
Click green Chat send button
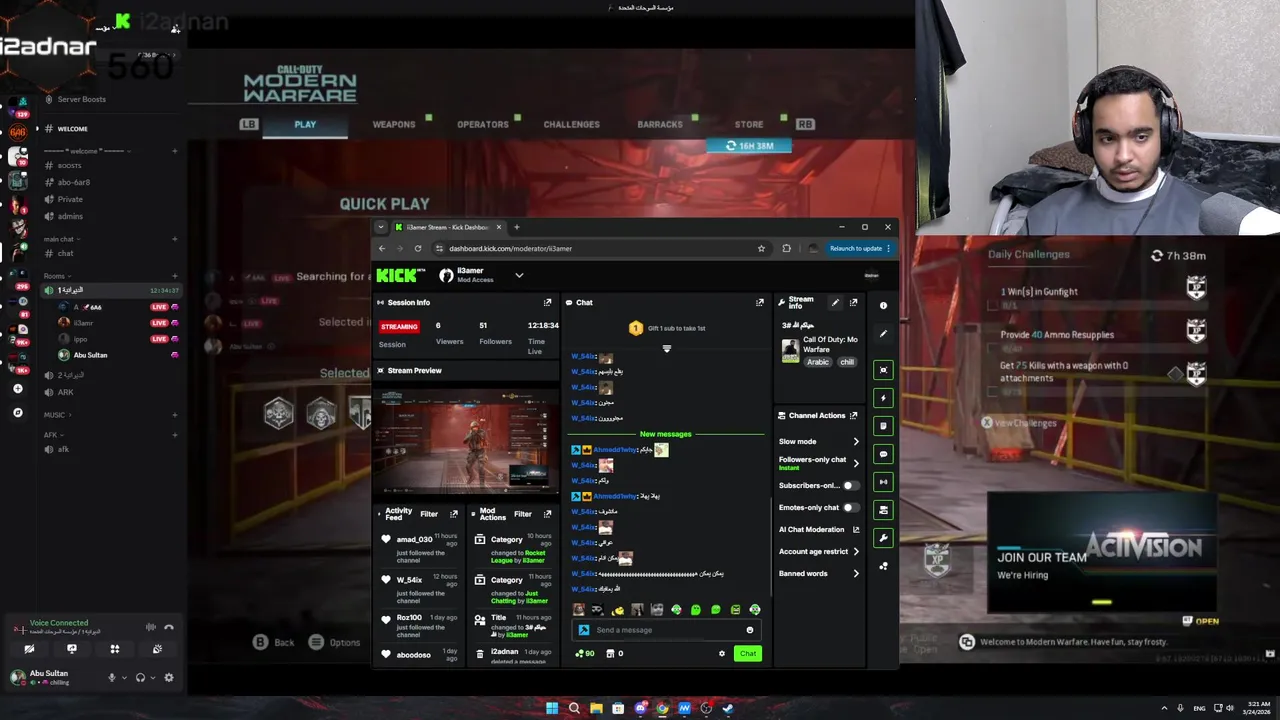748,654
